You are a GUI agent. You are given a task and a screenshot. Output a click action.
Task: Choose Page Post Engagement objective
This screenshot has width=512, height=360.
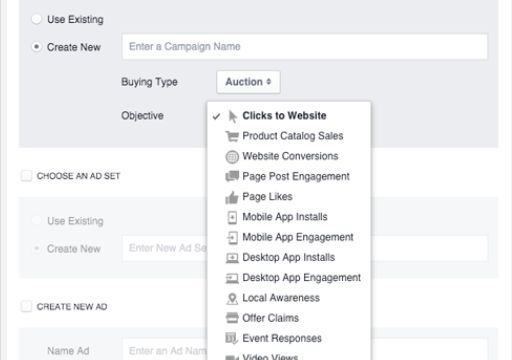coord(289,176)
